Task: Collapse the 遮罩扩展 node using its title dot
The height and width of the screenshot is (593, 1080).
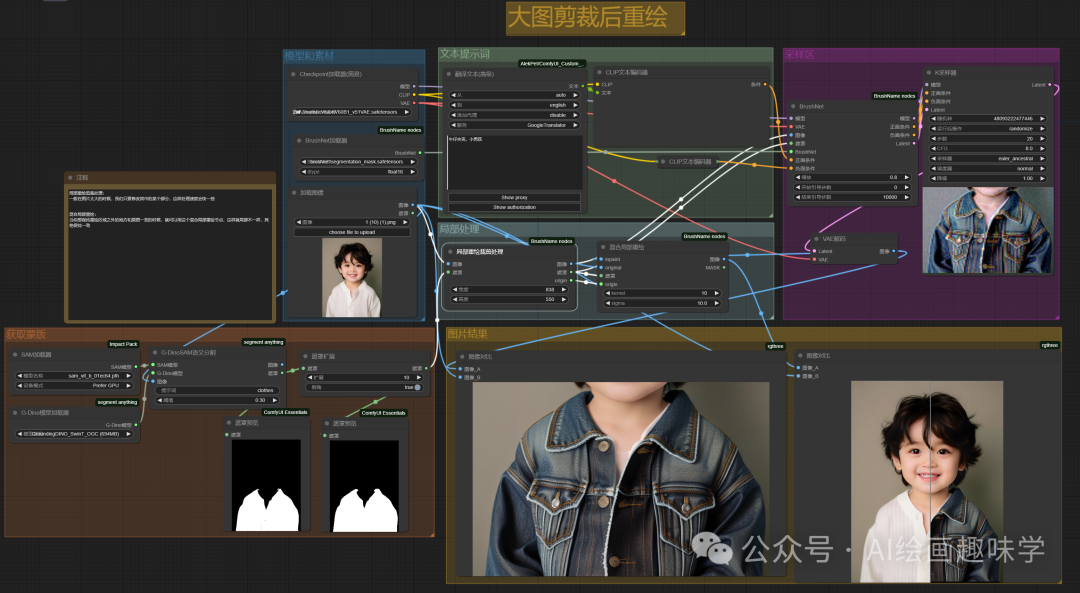Action: 305,356
